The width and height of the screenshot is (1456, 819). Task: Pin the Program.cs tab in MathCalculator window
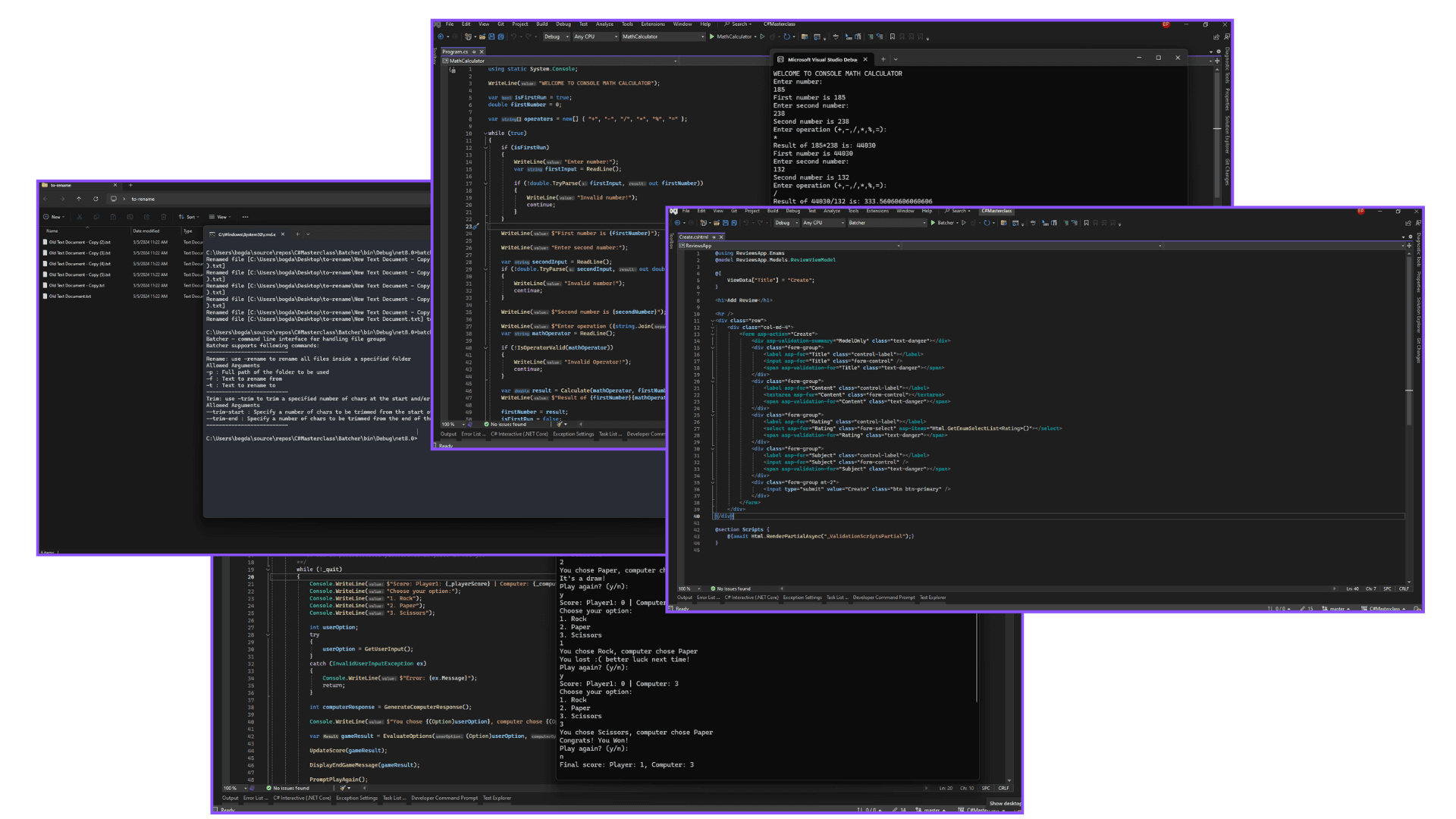[474, 52]
